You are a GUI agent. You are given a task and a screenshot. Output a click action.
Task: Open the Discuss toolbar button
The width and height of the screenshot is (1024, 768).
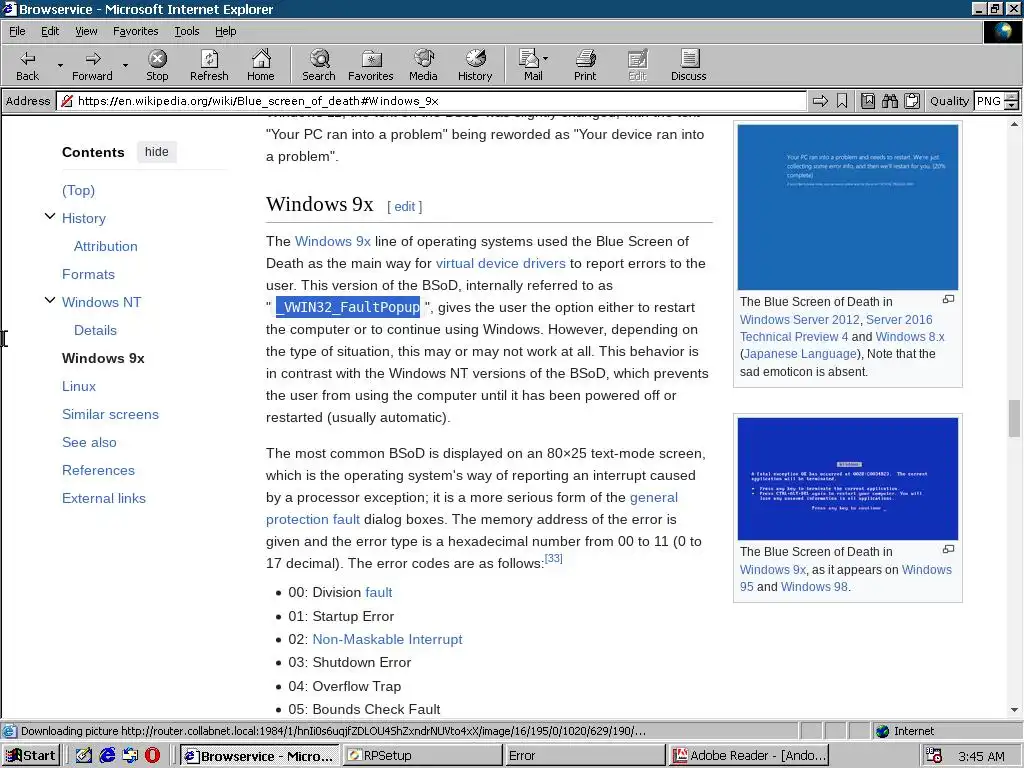pyautogui.click(x=688, y=65)
